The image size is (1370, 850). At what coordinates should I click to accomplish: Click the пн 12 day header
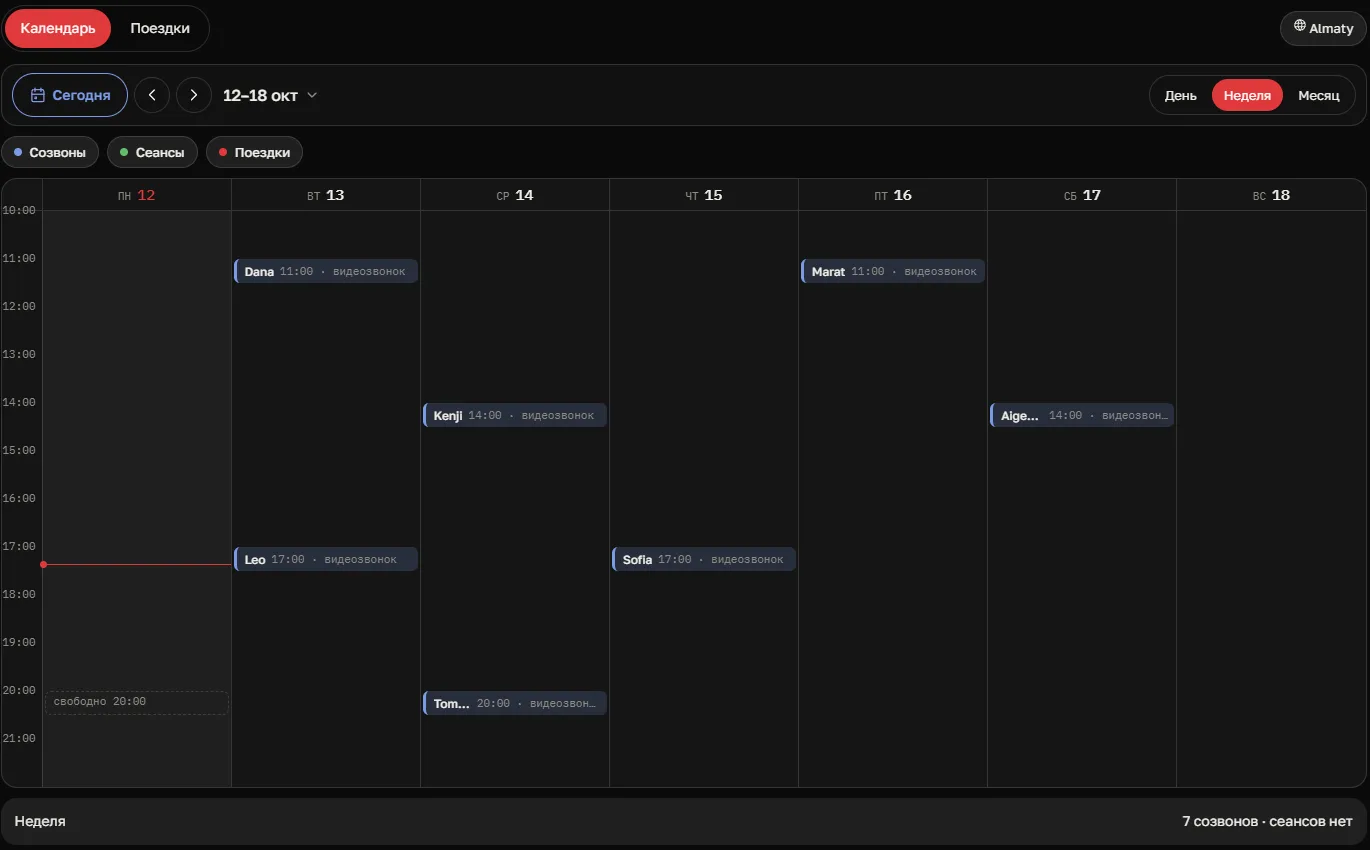tap(137, 195)
